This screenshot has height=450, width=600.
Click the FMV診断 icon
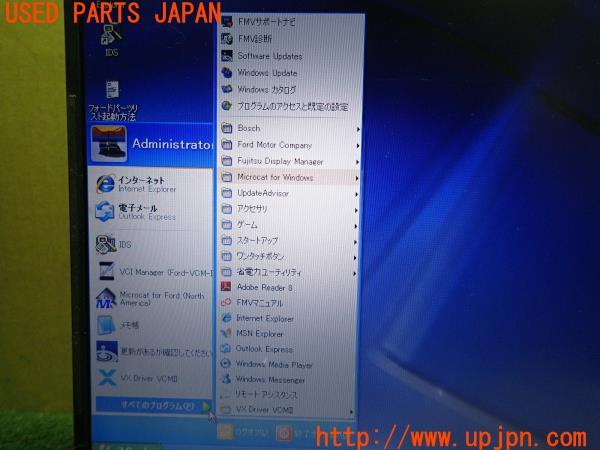tap(227, 39)
